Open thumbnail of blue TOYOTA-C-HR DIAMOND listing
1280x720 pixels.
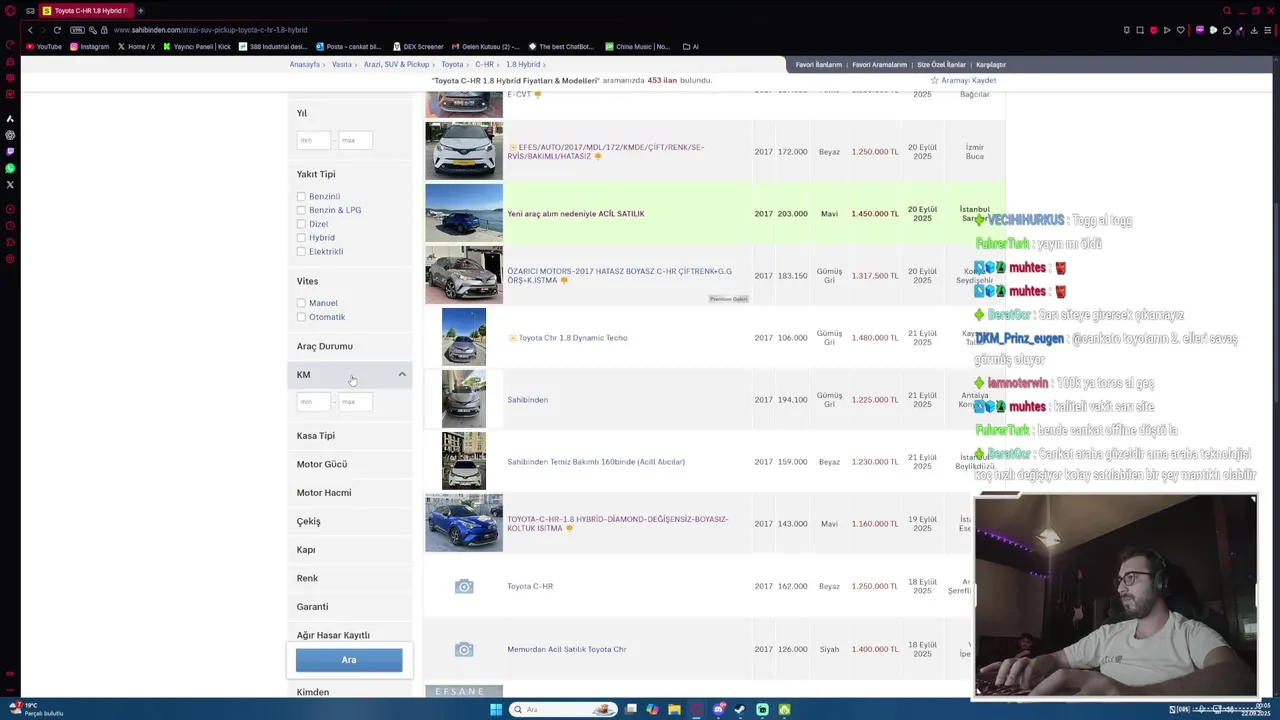(464, 523)
